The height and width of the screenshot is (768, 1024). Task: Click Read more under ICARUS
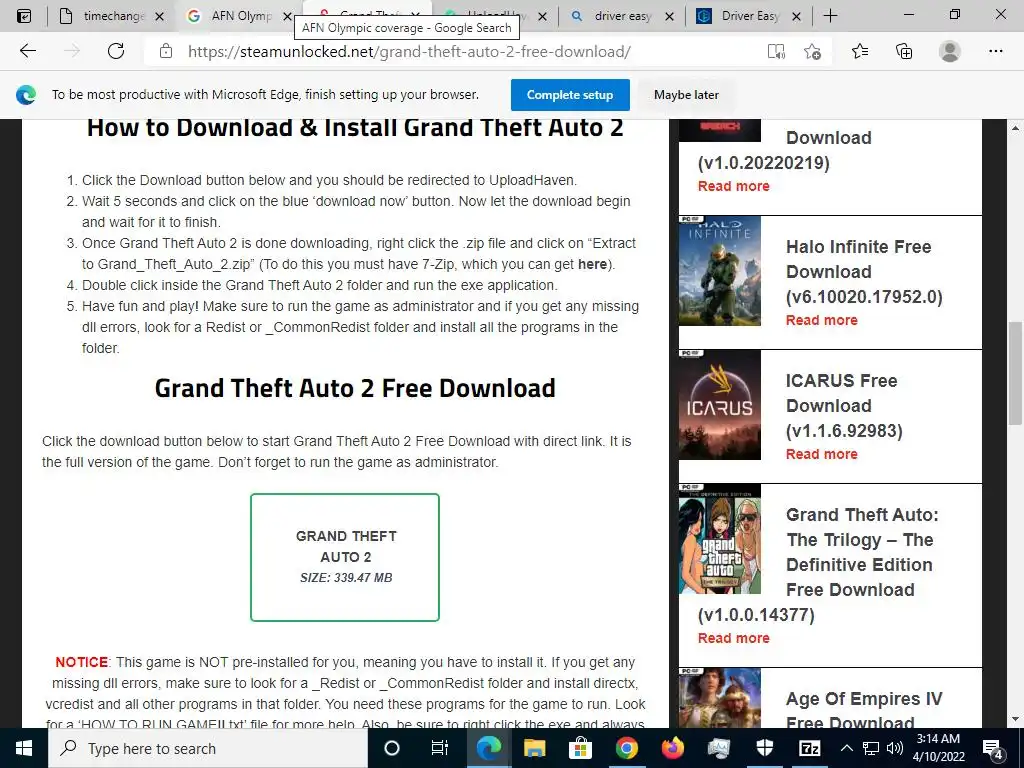click(x=822, y=454)
